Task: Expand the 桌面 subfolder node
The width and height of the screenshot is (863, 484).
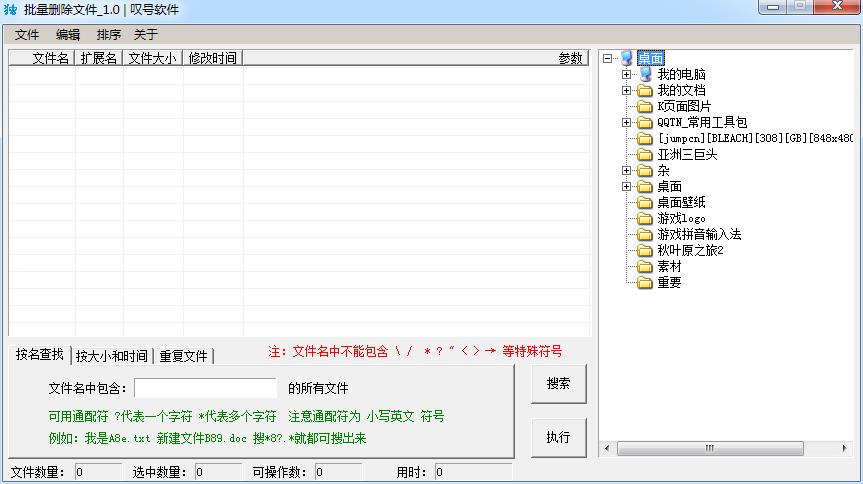Action: tap(626, 186)
